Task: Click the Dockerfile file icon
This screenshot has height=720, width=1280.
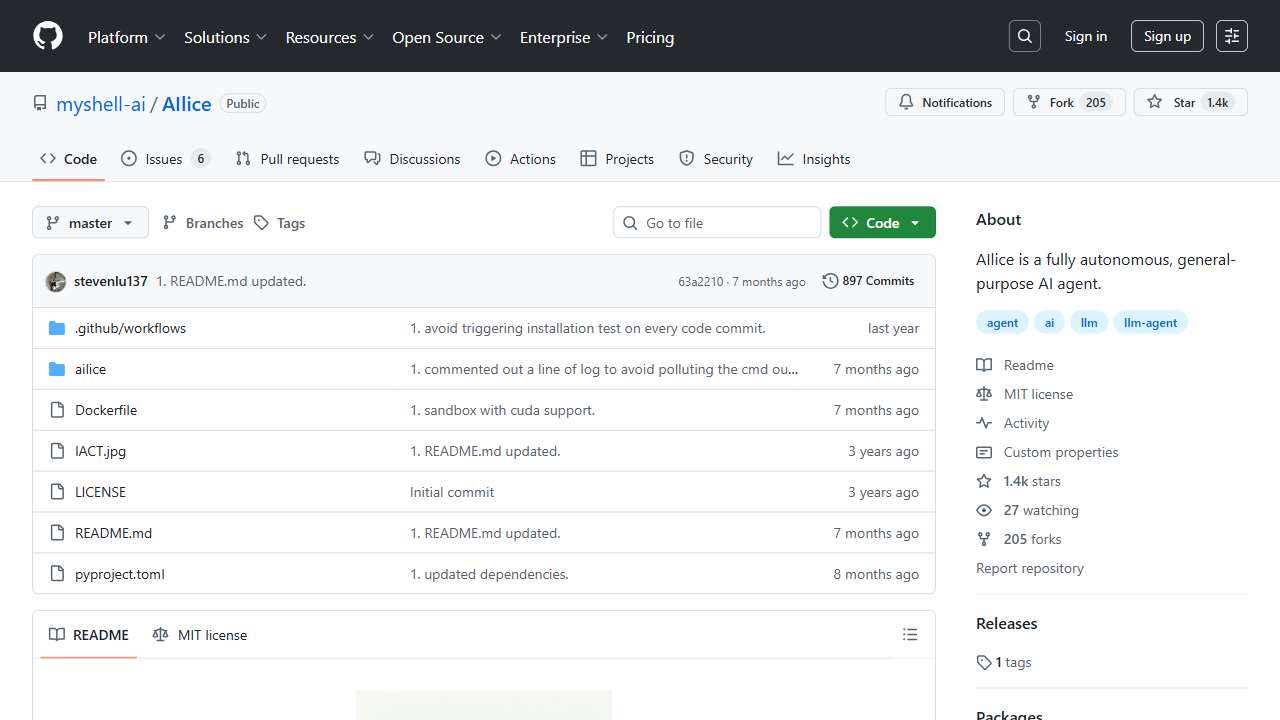Action: click(57, 410)
